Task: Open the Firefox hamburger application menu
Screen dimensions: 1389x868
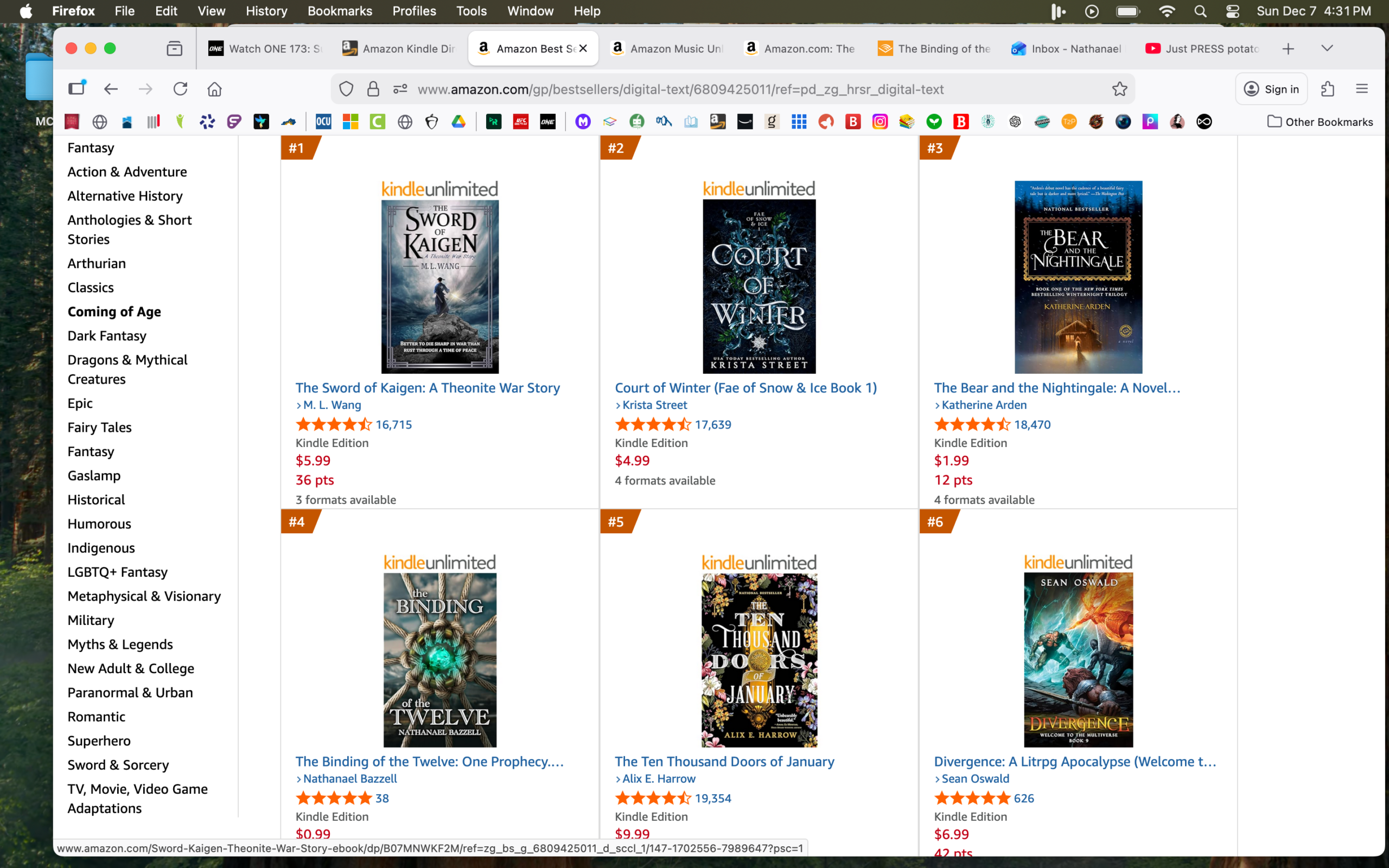Action: 1361,89
